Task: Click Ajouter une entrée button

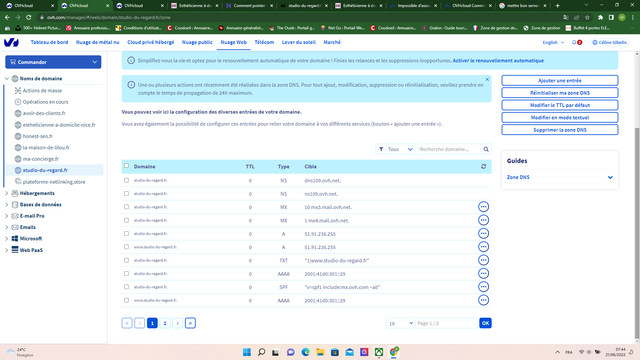Action: (560, 80)
